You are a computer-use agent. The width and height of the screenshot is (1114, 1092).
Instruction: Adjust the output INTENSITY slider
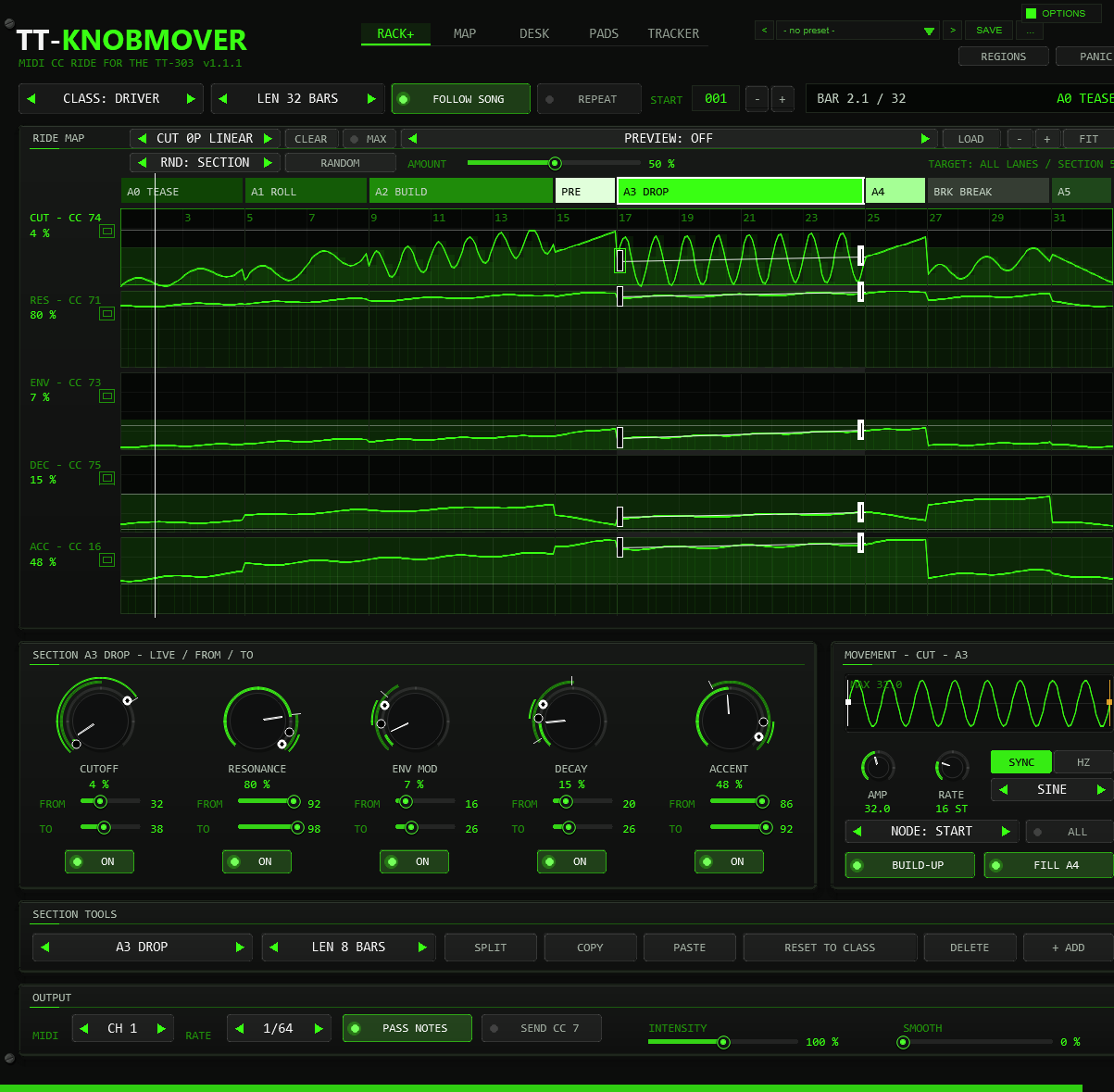coord(722,1042)
